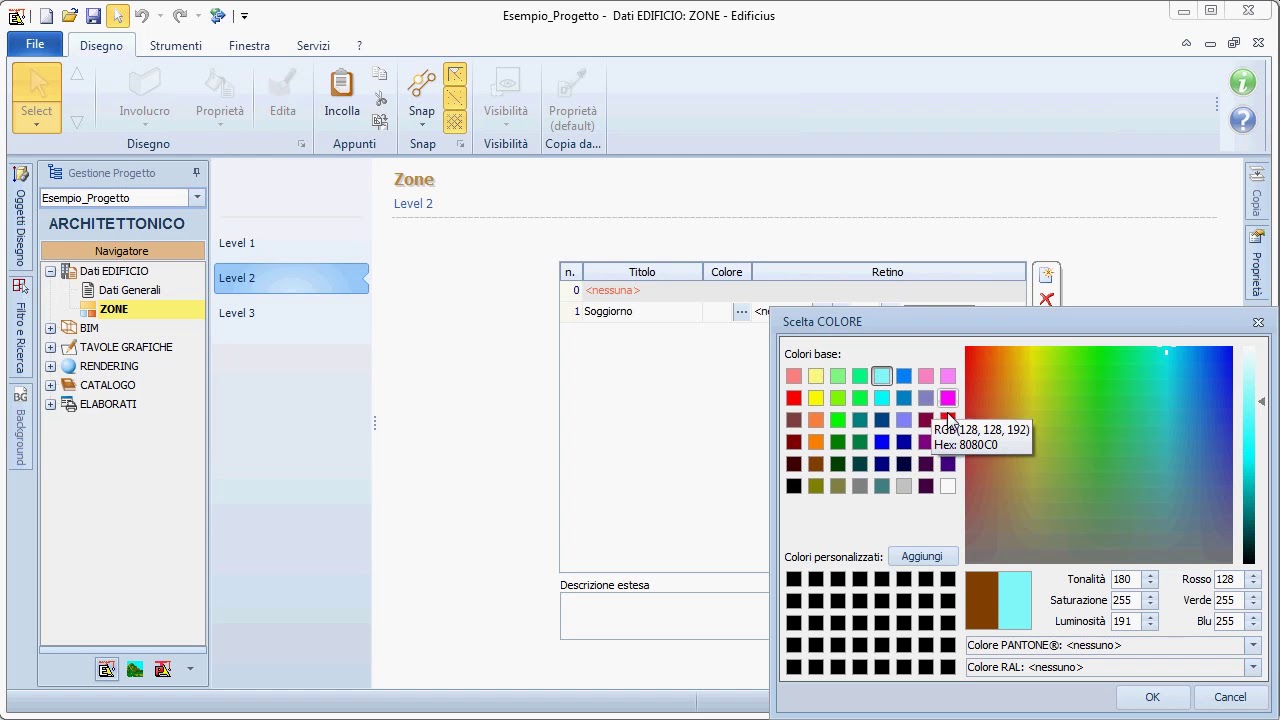Switch to the Finestra tab
Viewport: 1280px width, 720px height.
tap(249, 46)
